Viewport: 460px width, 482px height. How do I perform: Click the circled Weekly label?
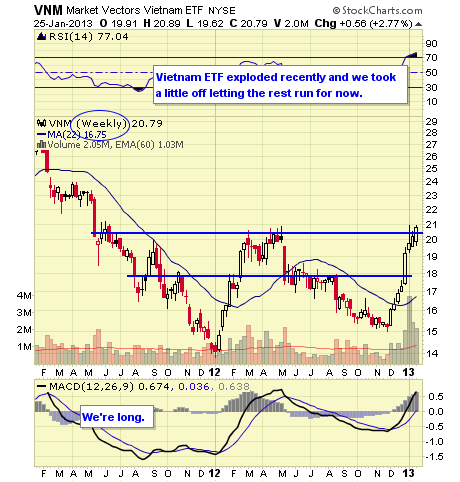coord(102,124)
